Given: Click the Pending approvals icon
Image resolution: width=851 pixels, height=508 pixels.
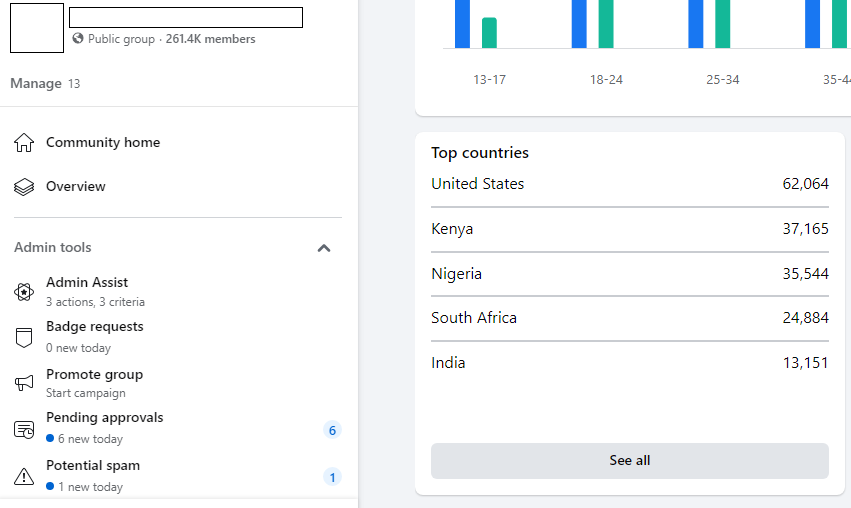Looking at the screenshot, I should click(24, 430).
